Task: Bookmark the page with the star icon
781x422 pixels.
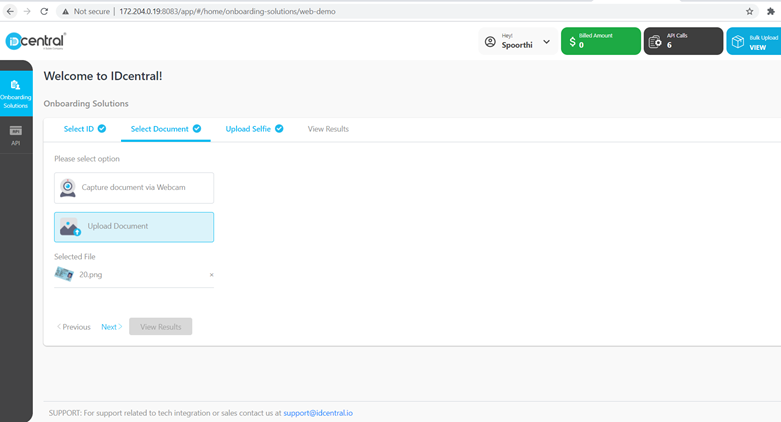Action: [750, 11]
